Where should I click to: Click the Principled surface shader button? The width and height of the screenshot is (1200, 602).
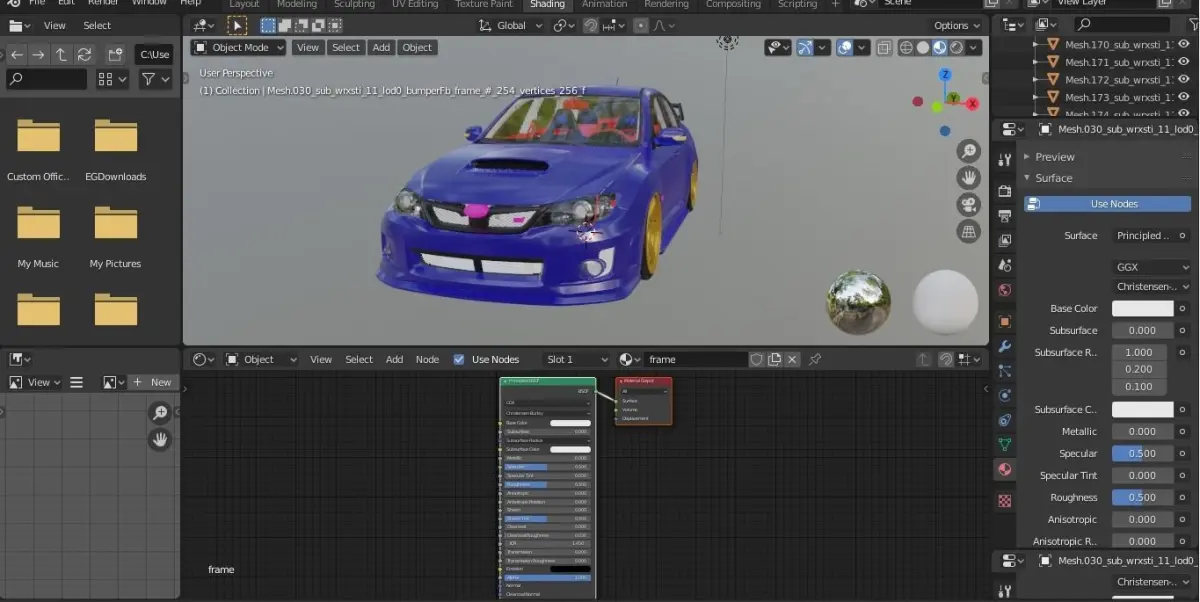click(x=1144, y=236)
